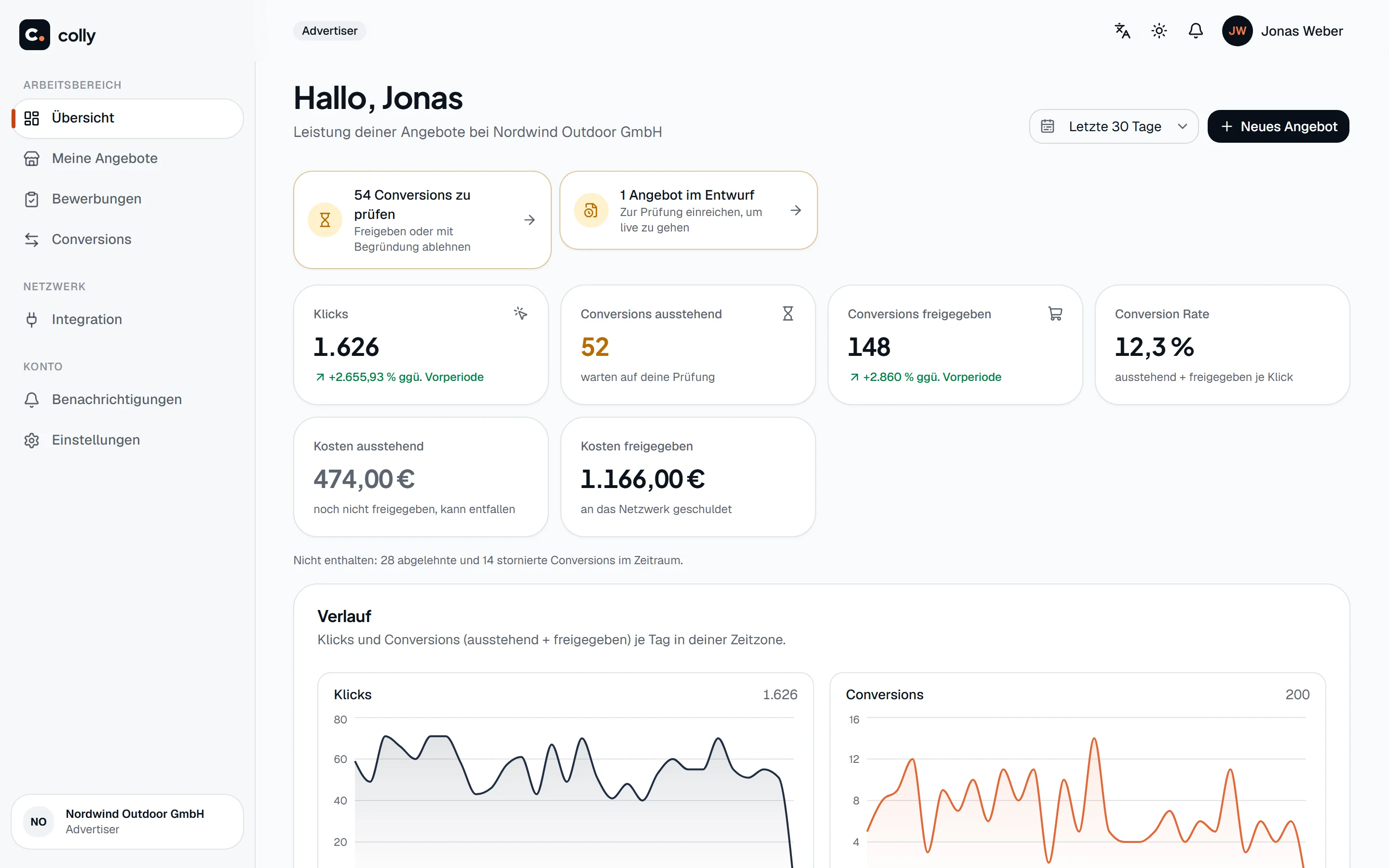This screenshot has height=868, width=1389.
Task: Open Integration in the sidebar
Action: 127,320
